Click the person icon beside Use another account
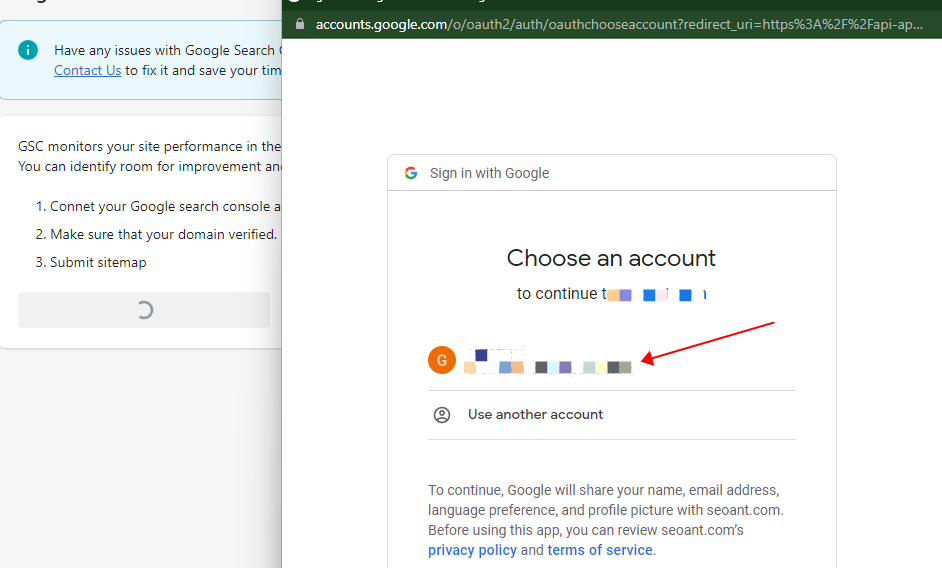The image size is (942, 568). point(442,415)
